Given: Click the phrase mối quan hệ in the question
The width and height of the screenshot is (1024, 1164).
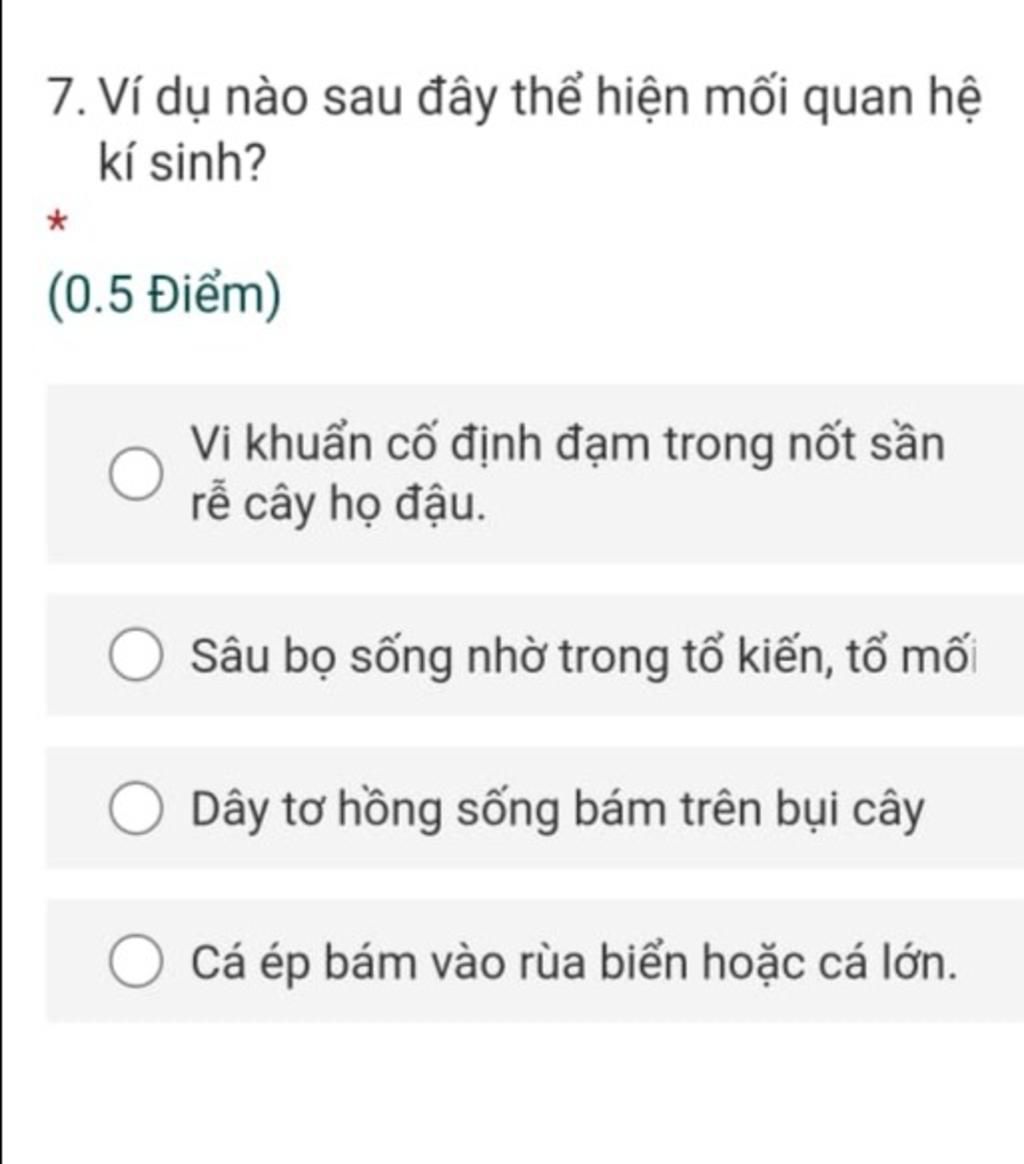Looking at the screenshot, I should [x=843, y=98].
